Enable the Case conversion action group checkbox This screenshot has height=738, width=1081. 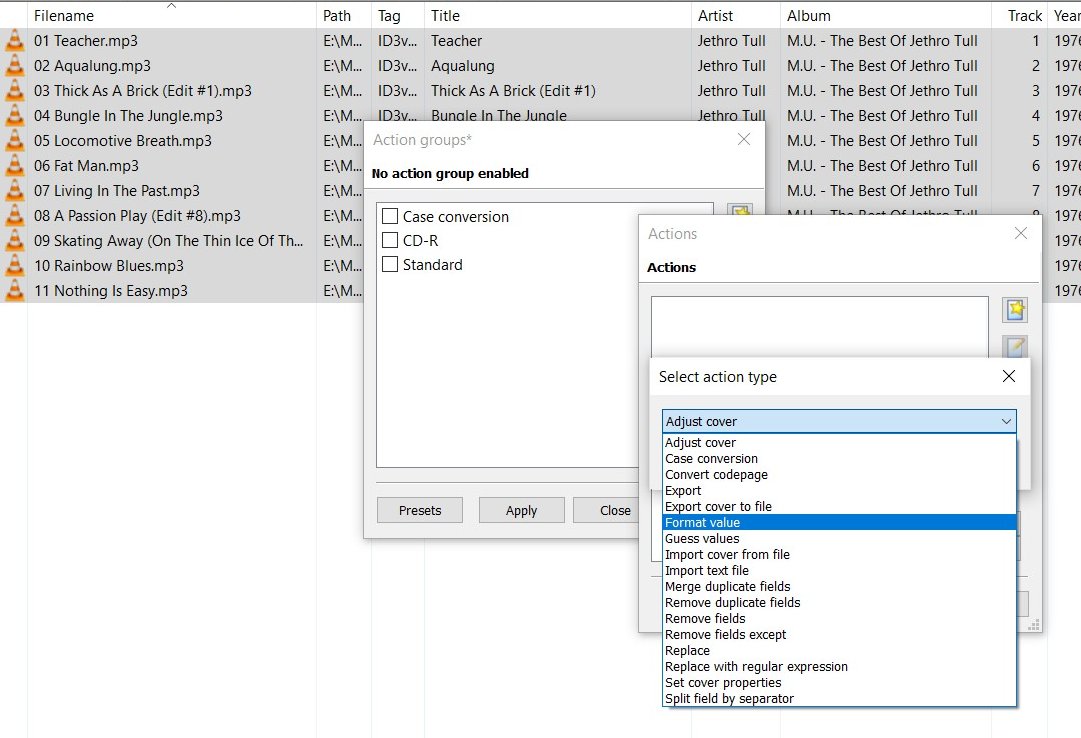(391, 217)
